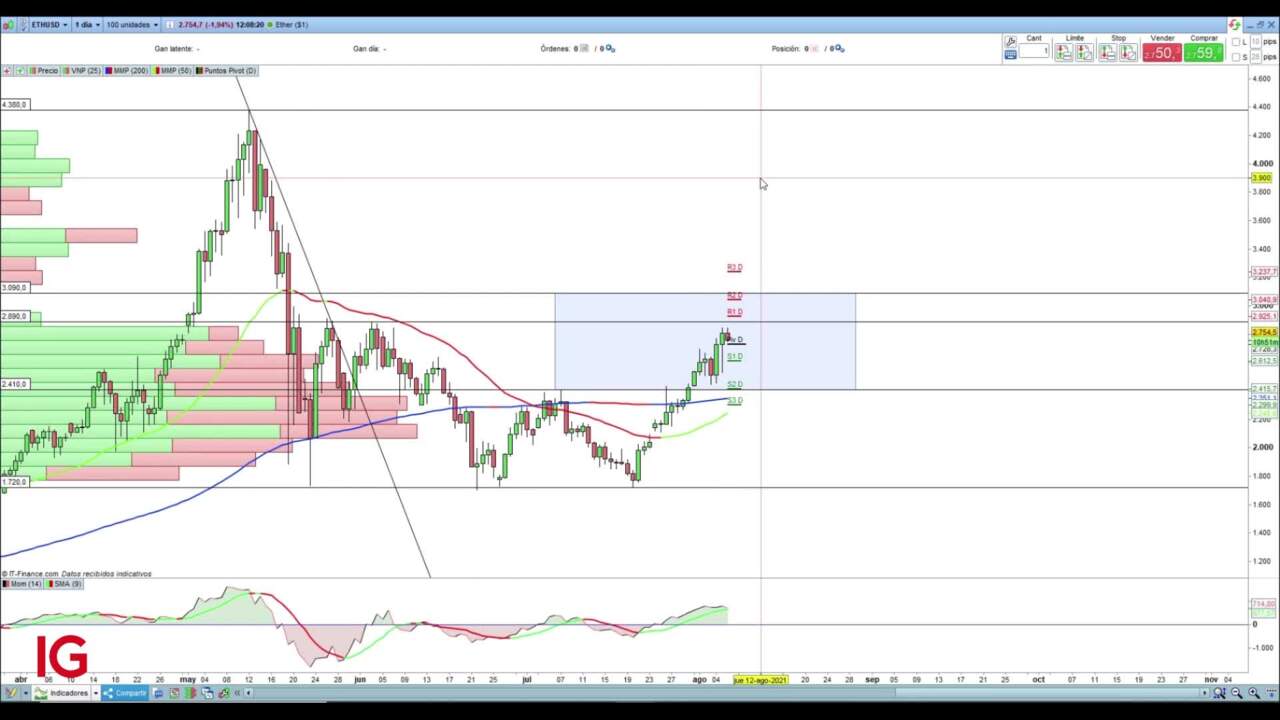This screenshot has height=720, width=1280.
Task: Click the red-green sync arrows icon
Action: click(x=1234, y=24)
